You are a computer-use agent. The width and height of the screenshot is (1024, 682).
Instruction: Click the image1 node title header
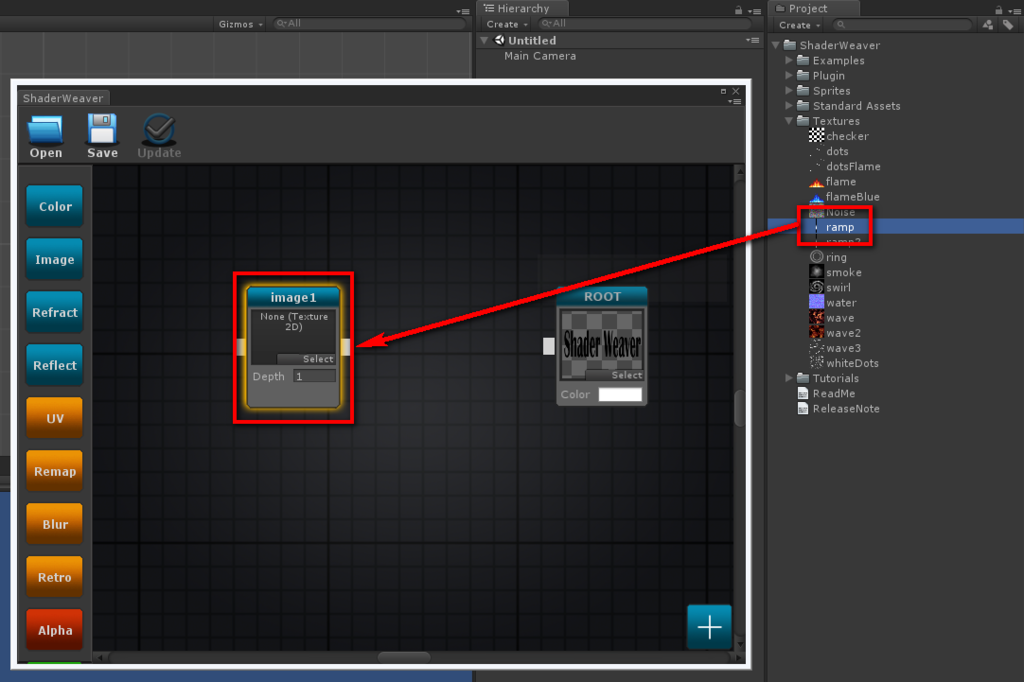[x=293, y=297]
